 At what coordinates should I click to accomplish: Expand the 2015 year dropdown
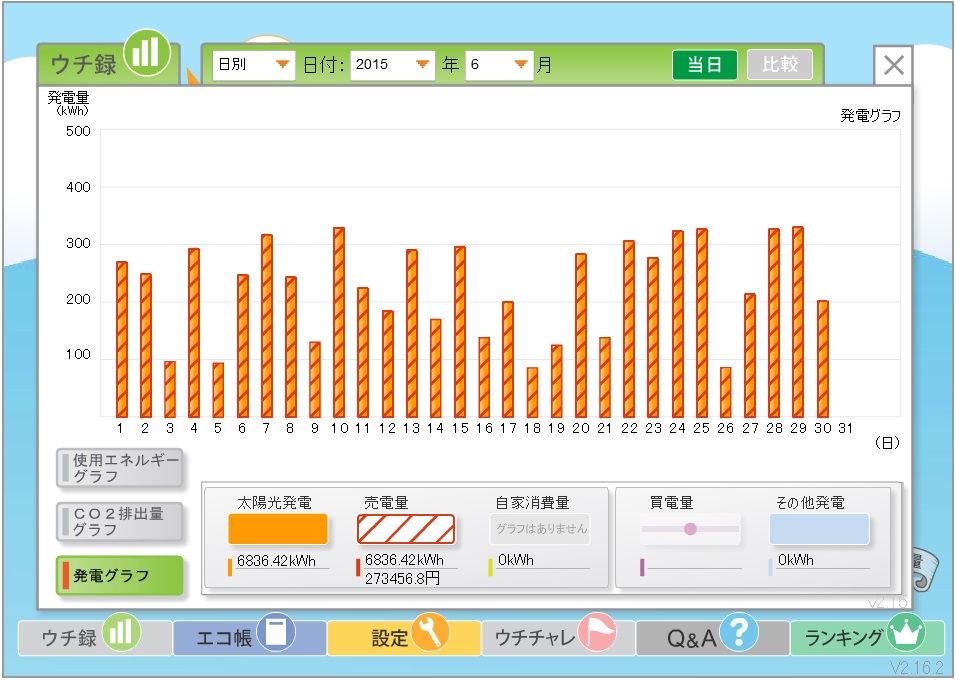[x=393, y=65]
